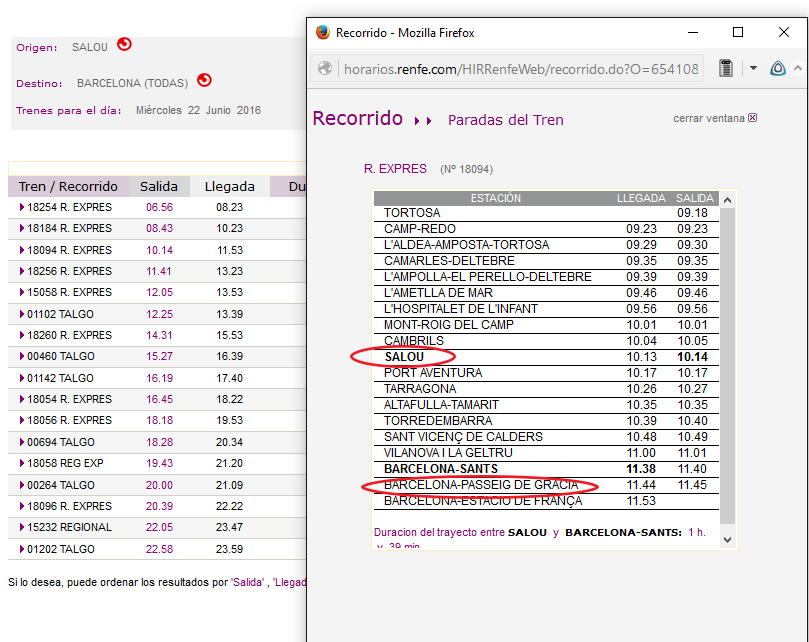
Task: Expand route for train 01202 TALGO
Action: click(22, 549)
